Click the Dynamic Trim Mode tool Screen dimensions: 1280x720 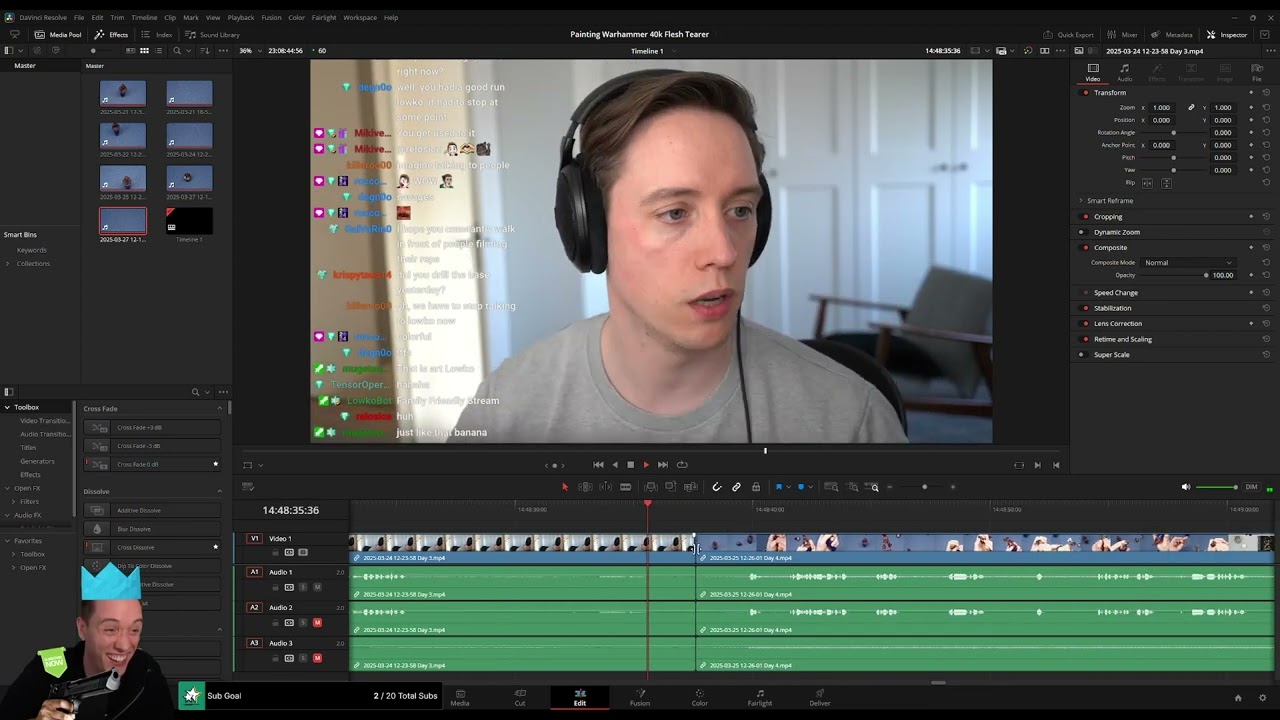pos(605,487)
